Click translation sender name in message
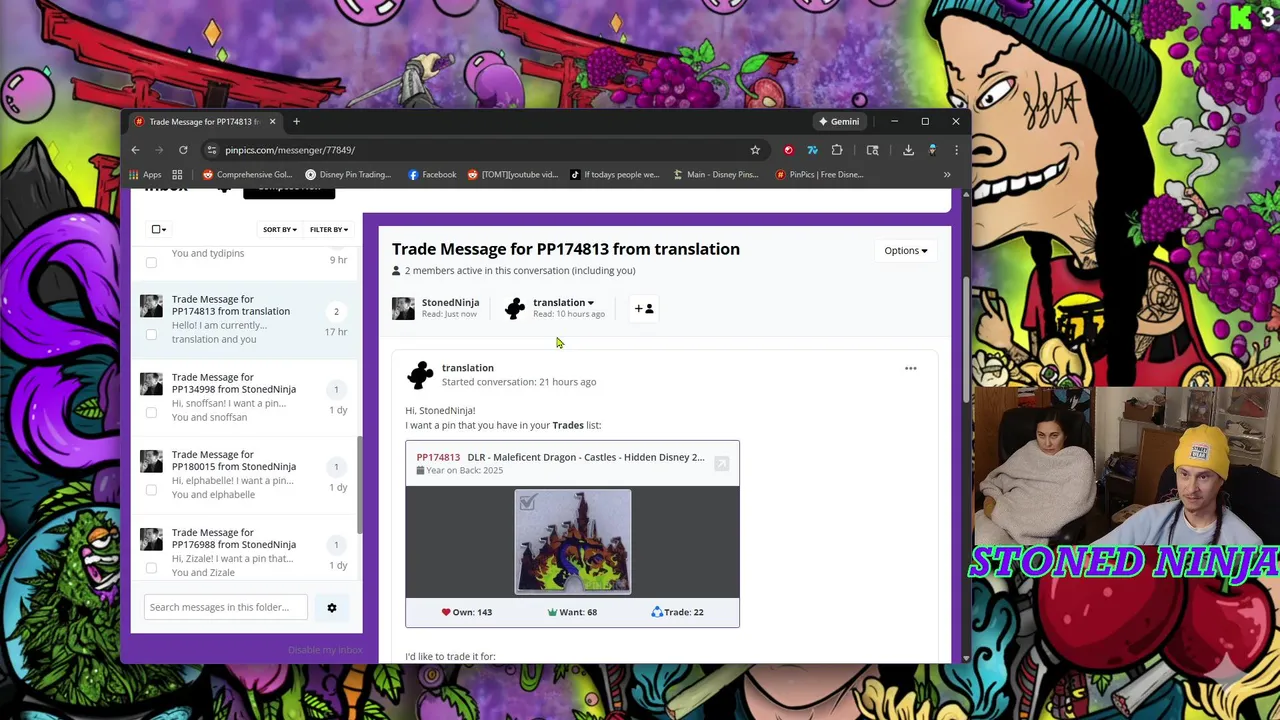This screenshot has height=720, width=1280. 468,368
